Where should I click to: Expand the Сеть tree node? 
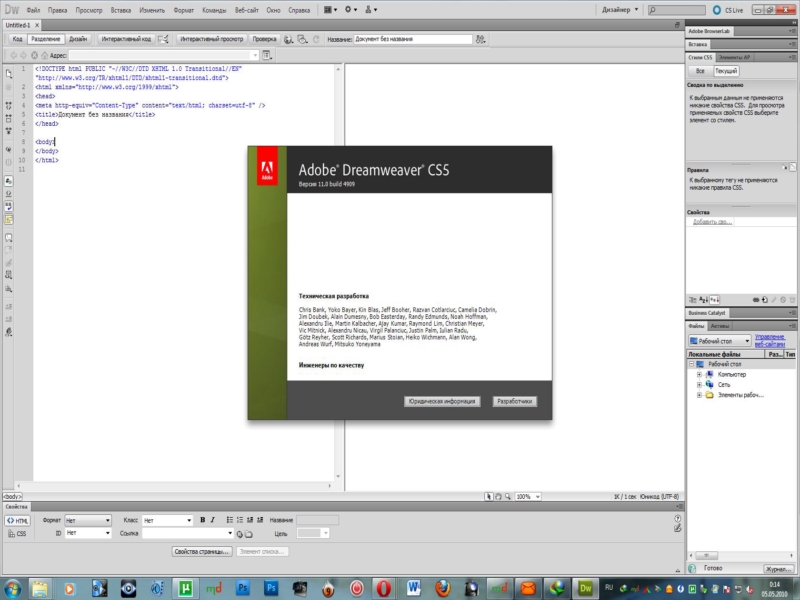coord(699,385)
